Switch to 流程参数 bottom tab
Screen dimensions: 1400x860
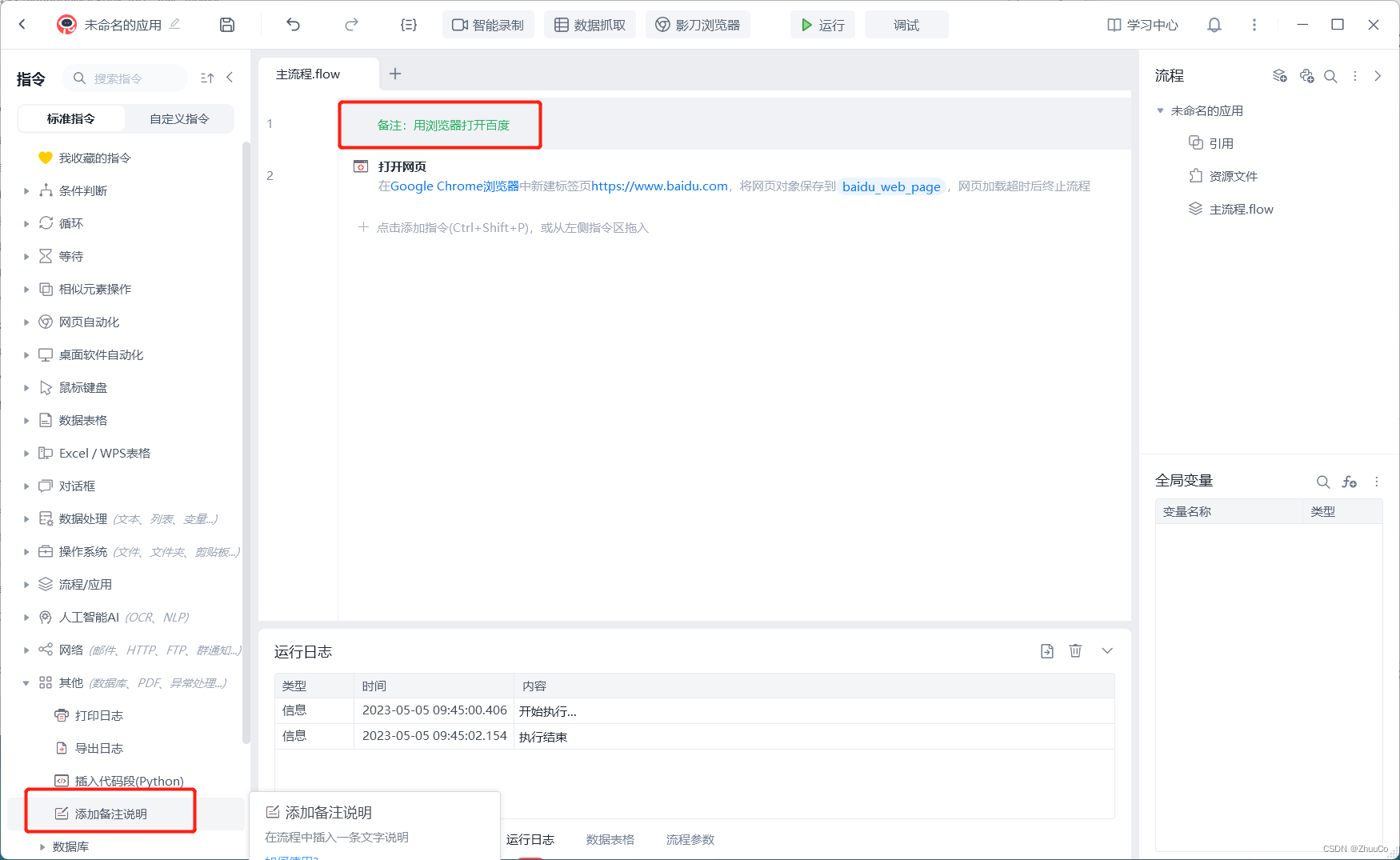(x=690, y=839)
